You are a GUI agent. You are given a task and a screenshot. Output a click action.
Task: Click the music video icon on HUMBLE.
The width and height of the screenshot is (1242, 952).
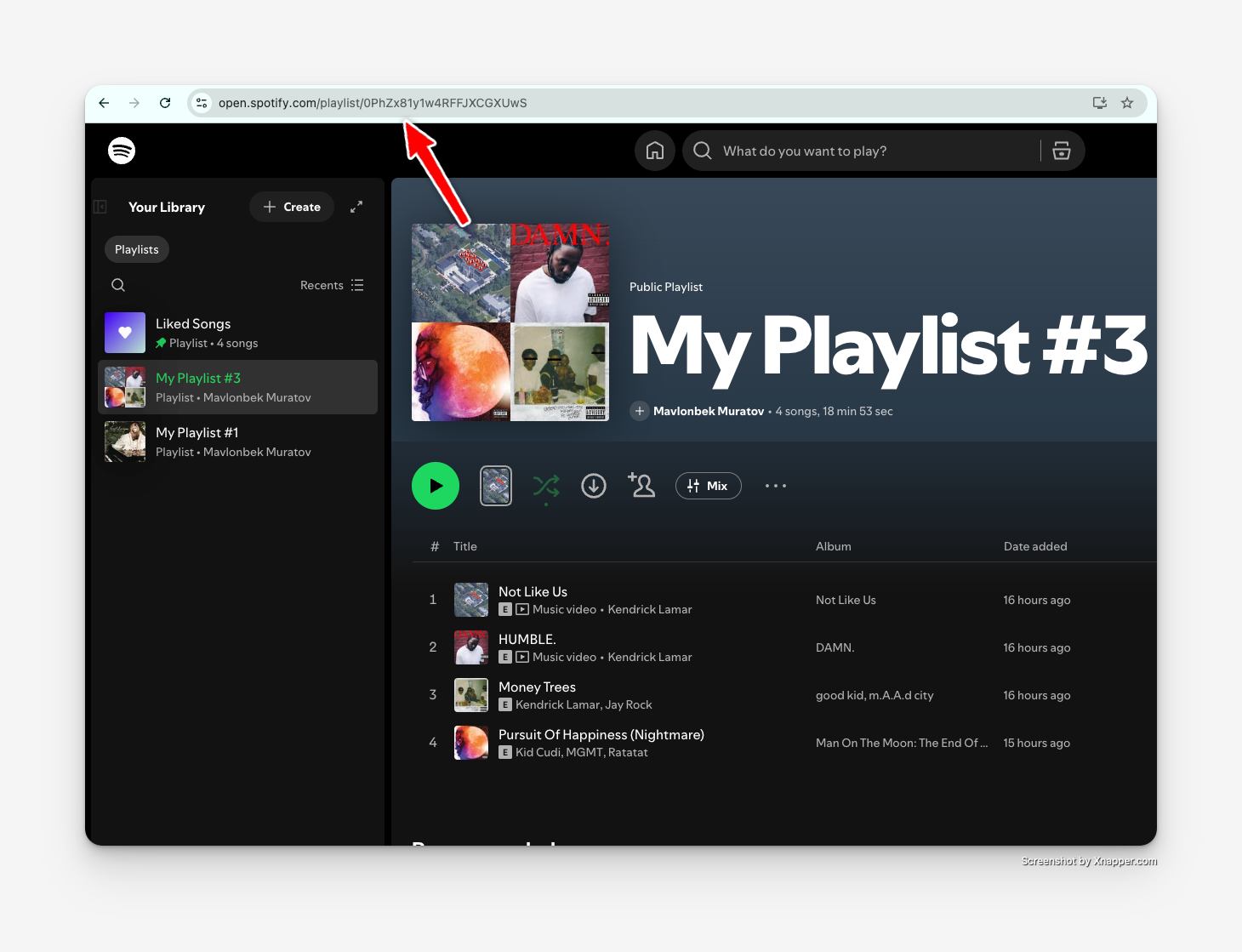(x=522, y=657)
